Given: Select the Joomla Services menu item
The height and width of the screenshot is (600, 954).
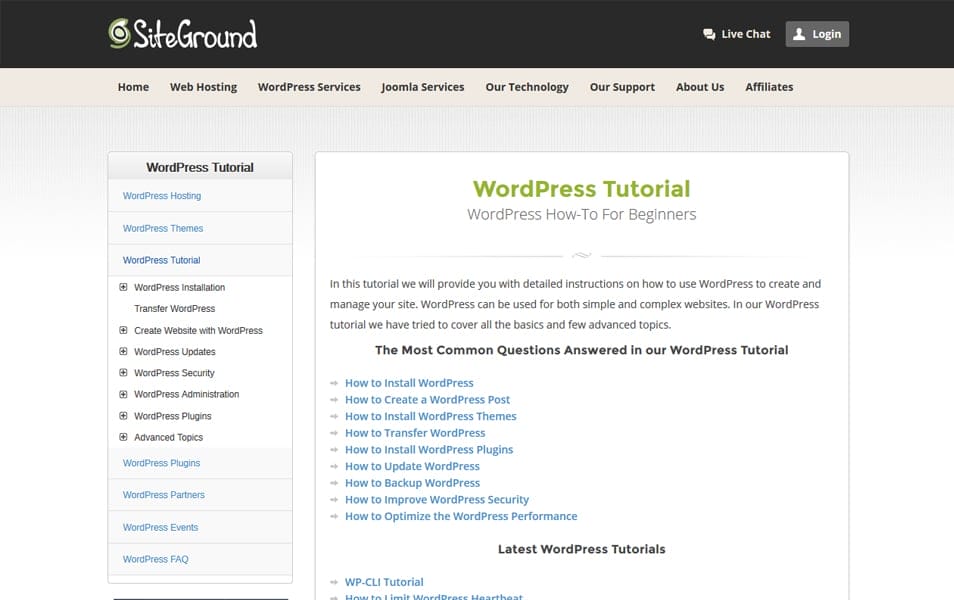Looking at the screenshot, I should click(422, 87).
